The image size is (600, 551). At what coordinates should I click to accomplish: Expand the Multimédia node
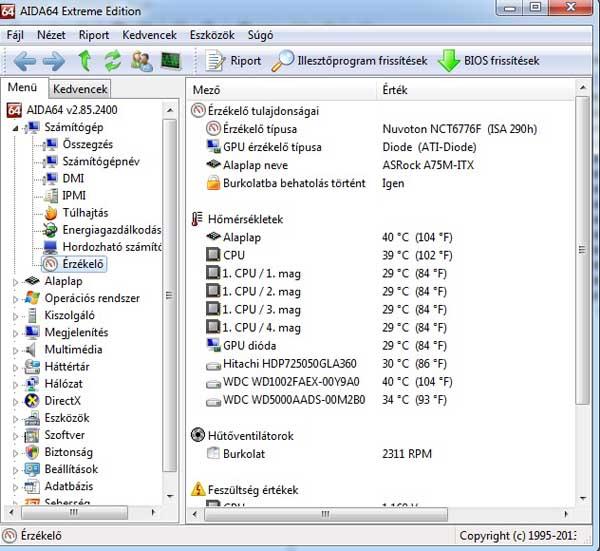click(15, 351)
